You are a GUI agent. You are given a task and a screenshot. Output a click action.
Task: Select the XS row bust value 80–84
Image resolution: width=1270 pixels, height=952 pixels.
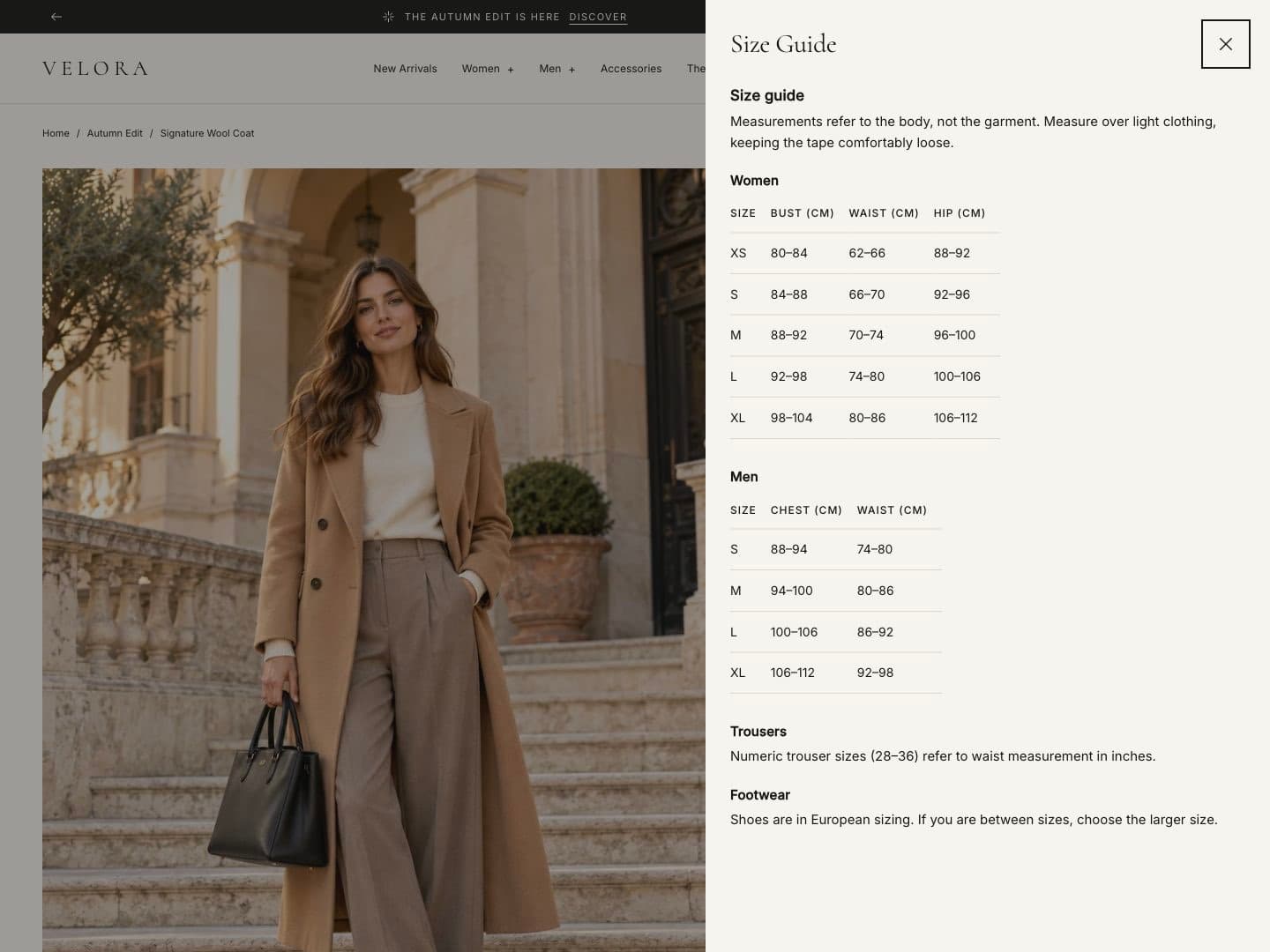pyautogui.click(x=788, y=253)
